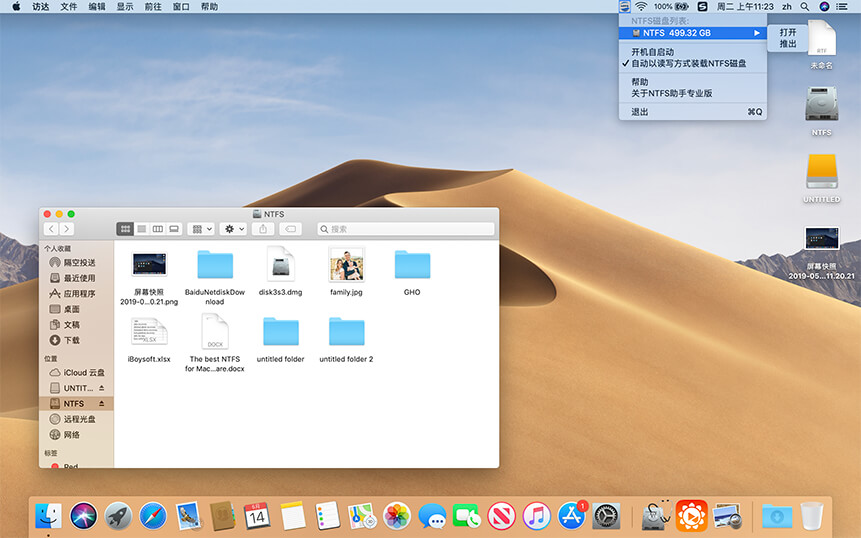Select NTFS 499.32 GB disk entry

tap(692, 33)
